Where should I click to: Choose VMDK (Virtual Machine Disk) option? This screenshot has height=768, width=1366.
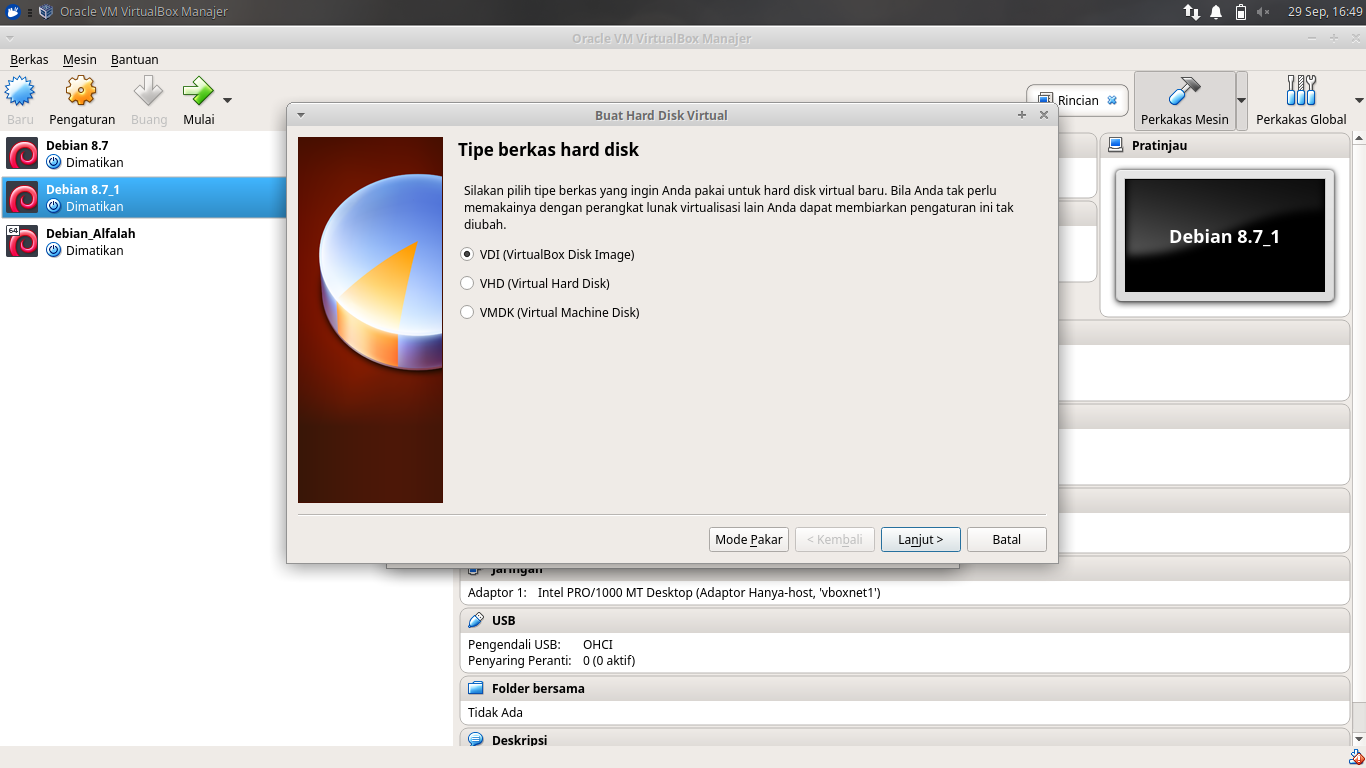click(467, 312)
